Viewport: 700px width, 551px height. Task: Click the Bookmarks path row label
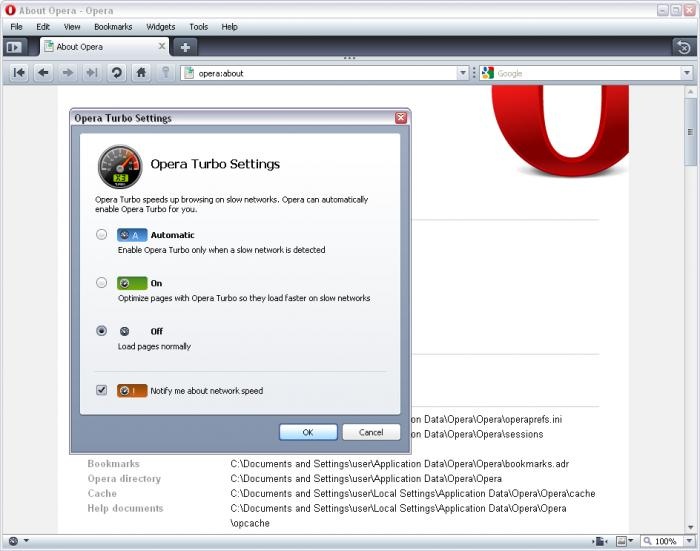(x=113, y=463)
